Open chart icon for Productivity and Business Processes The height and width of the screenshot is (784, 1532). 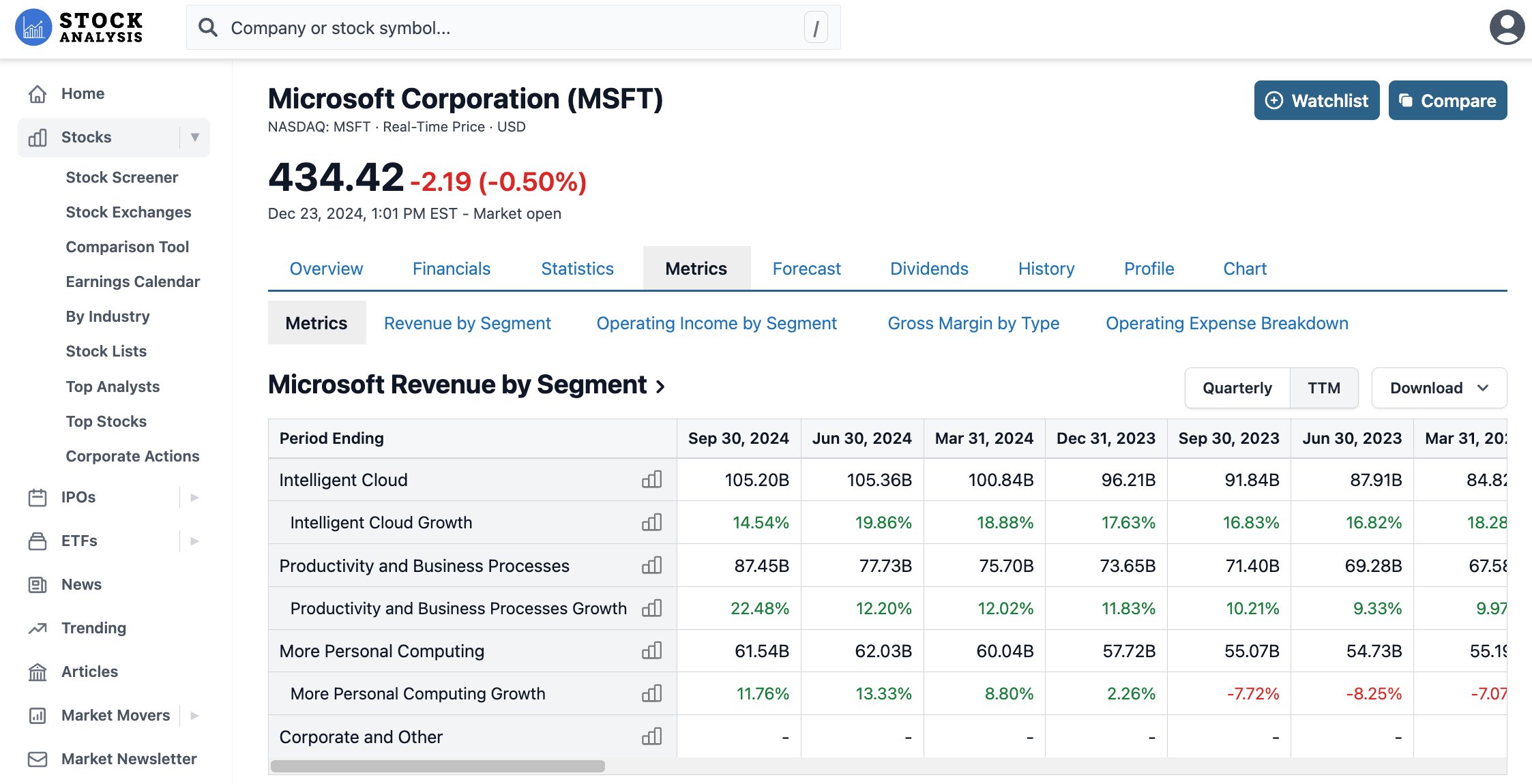[652, 565]
